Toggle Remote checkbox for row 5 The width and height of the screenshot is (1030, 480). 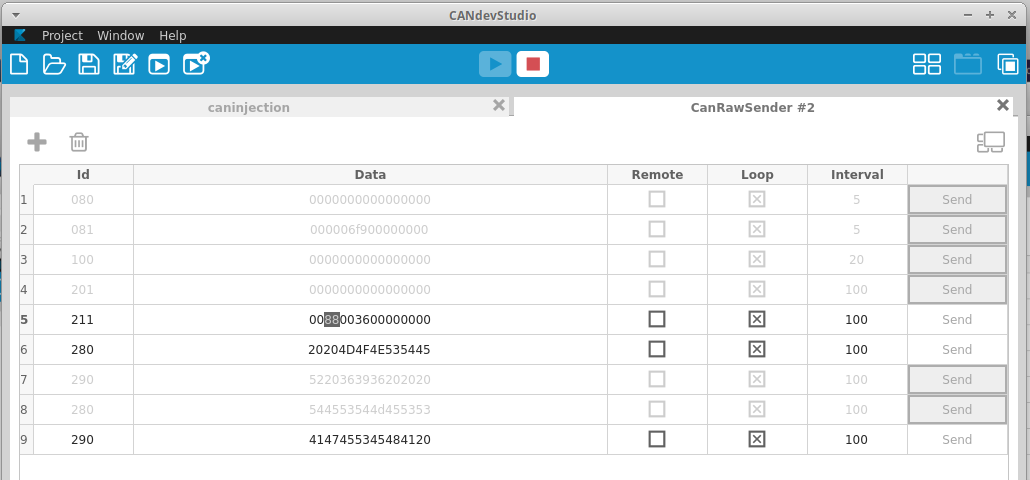click(x=657, y=319)
